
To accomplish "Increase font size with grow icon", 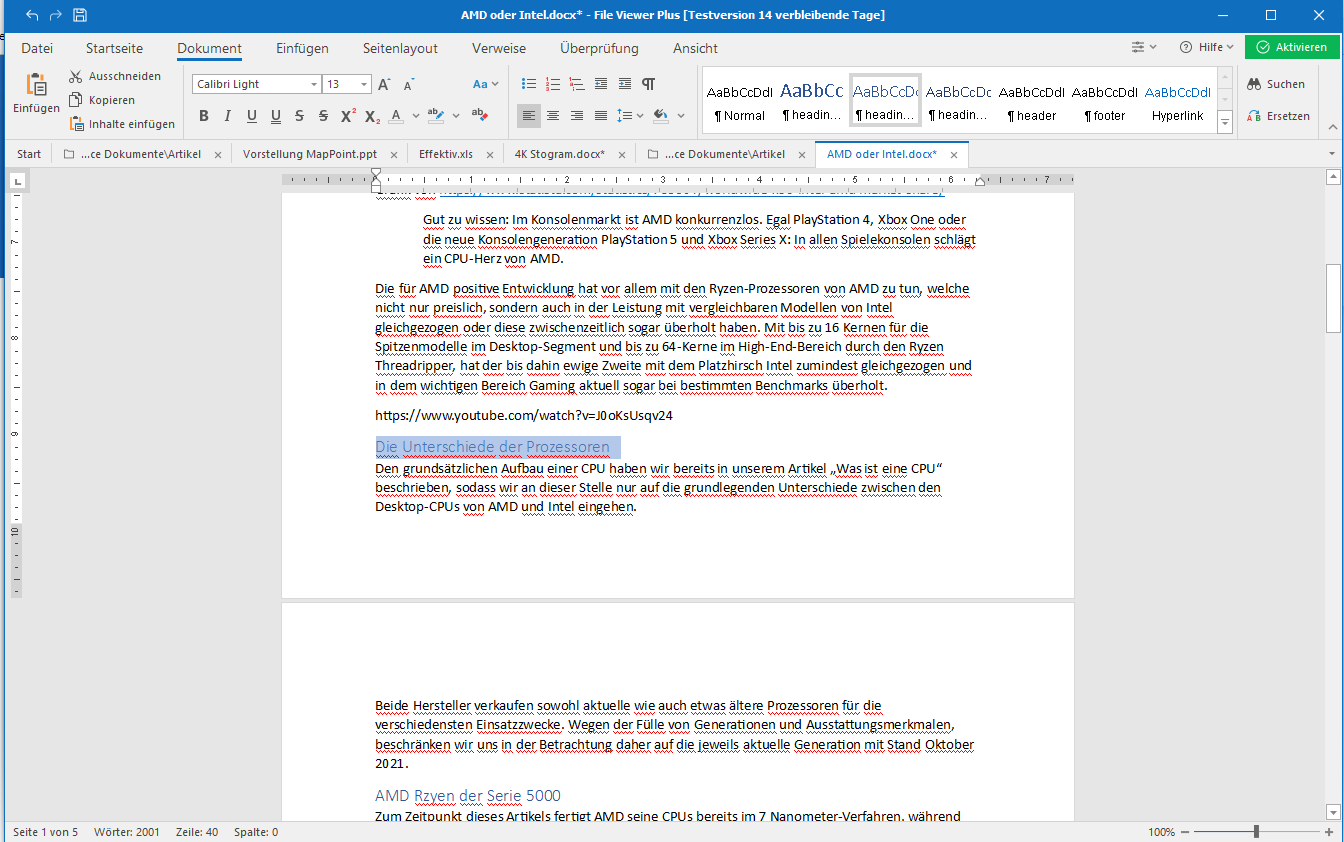I will [x=385, y=85].
